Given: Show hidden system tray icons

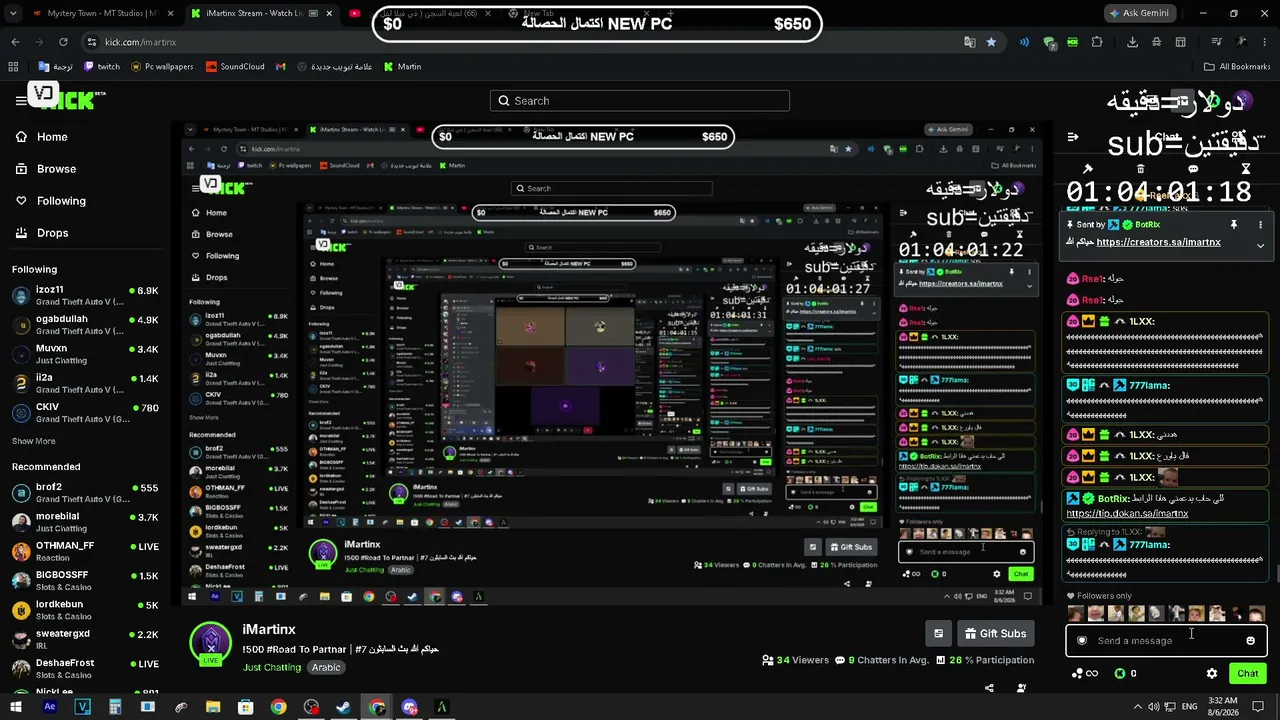Looking at the screenshot, I should pos(1136,707).
